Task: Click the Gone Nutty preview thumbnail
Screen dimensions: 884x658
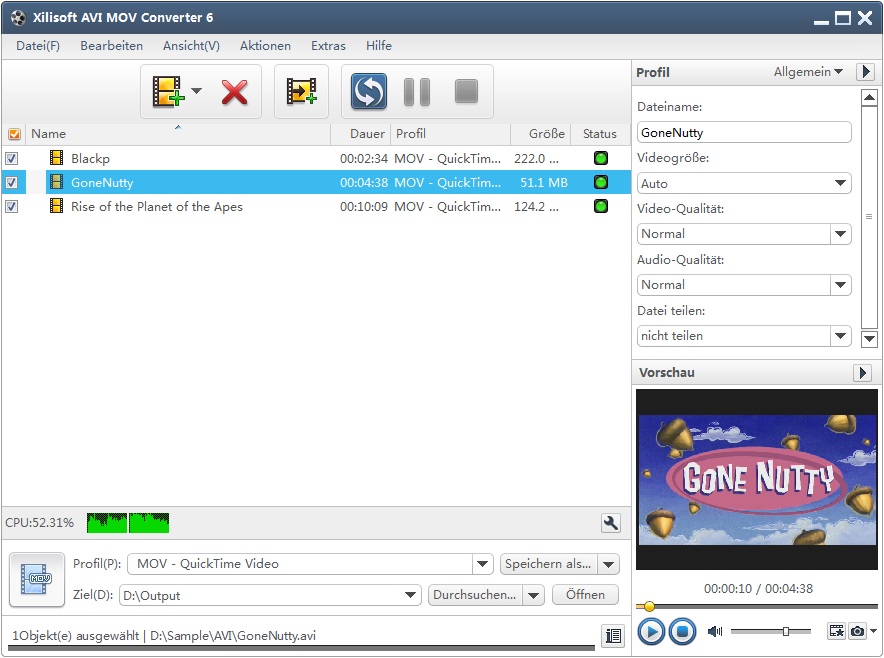Action: [757, 479]
